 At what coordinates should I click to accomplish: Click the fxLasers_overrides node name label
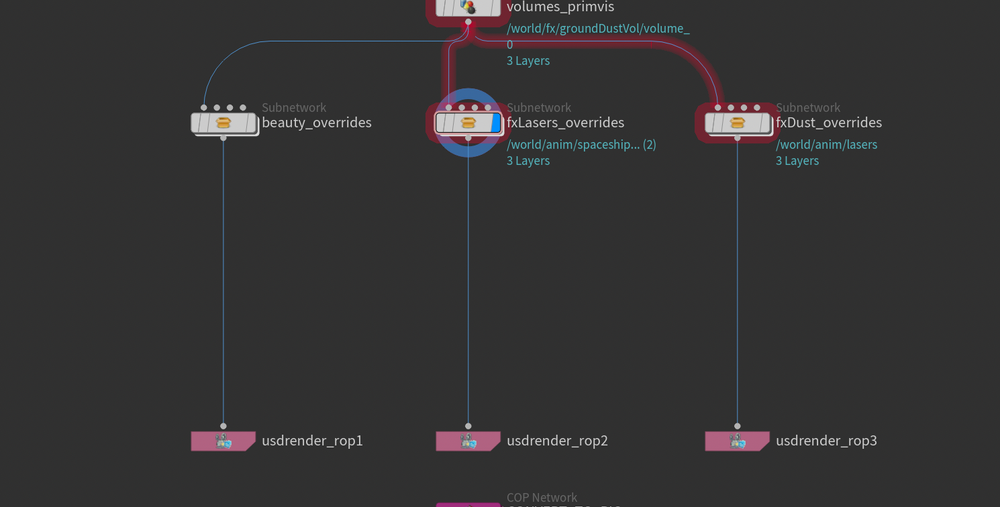point(565,123)
